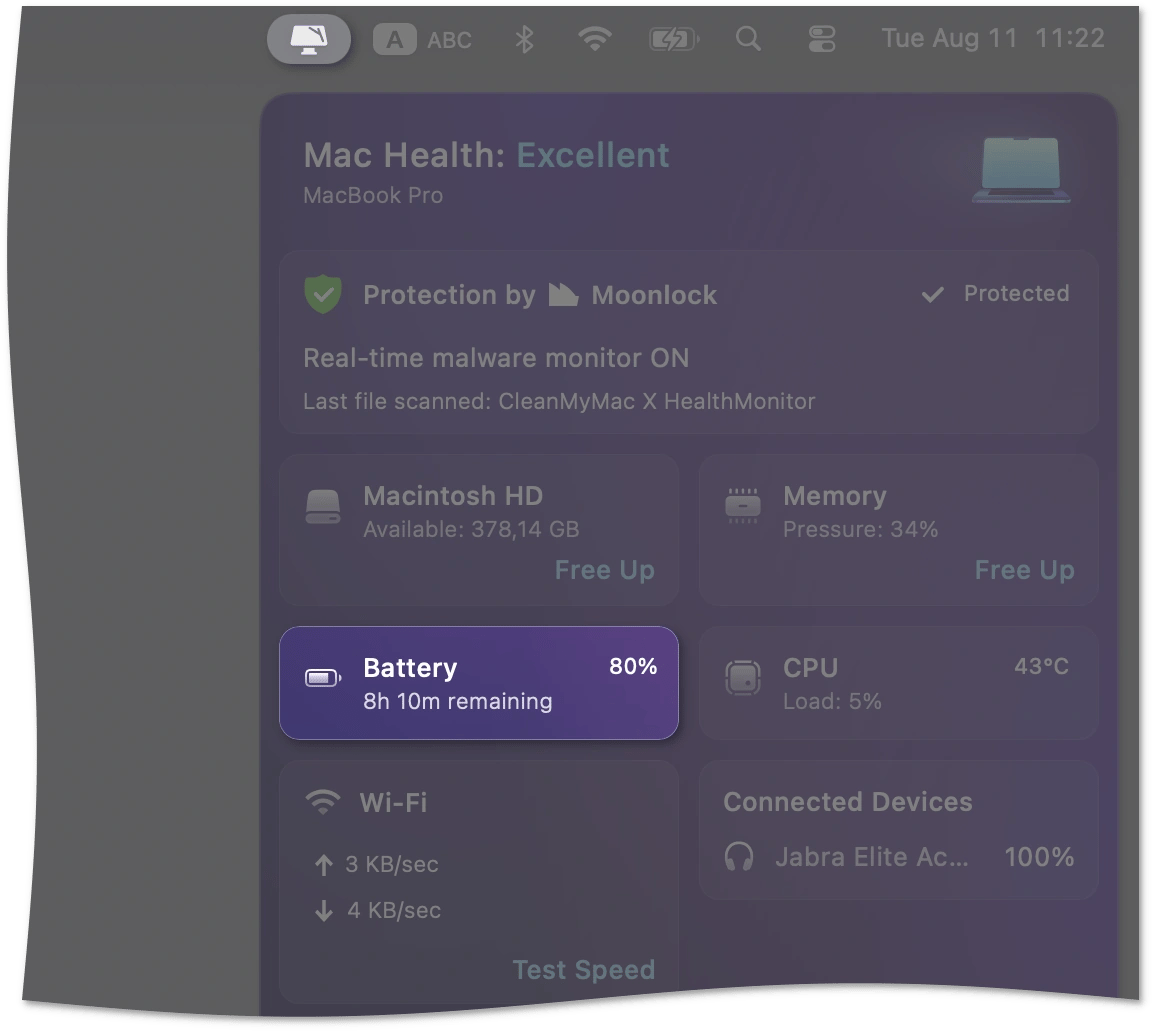Switch the ABC input source menu
The image size is (1152, 1031).
422,40
